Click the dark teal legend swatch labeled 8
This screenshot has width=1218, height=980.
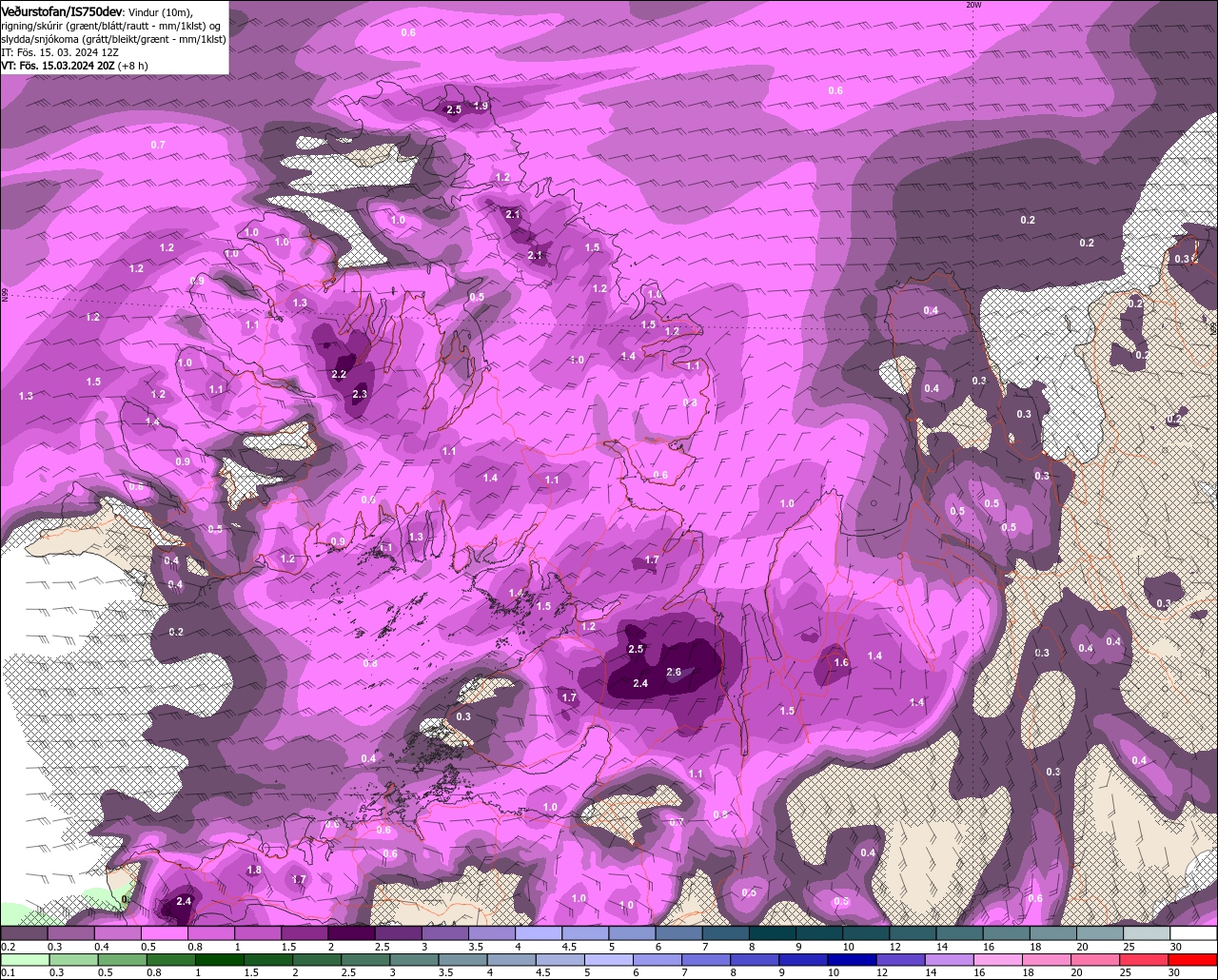[x=773, y=933]
